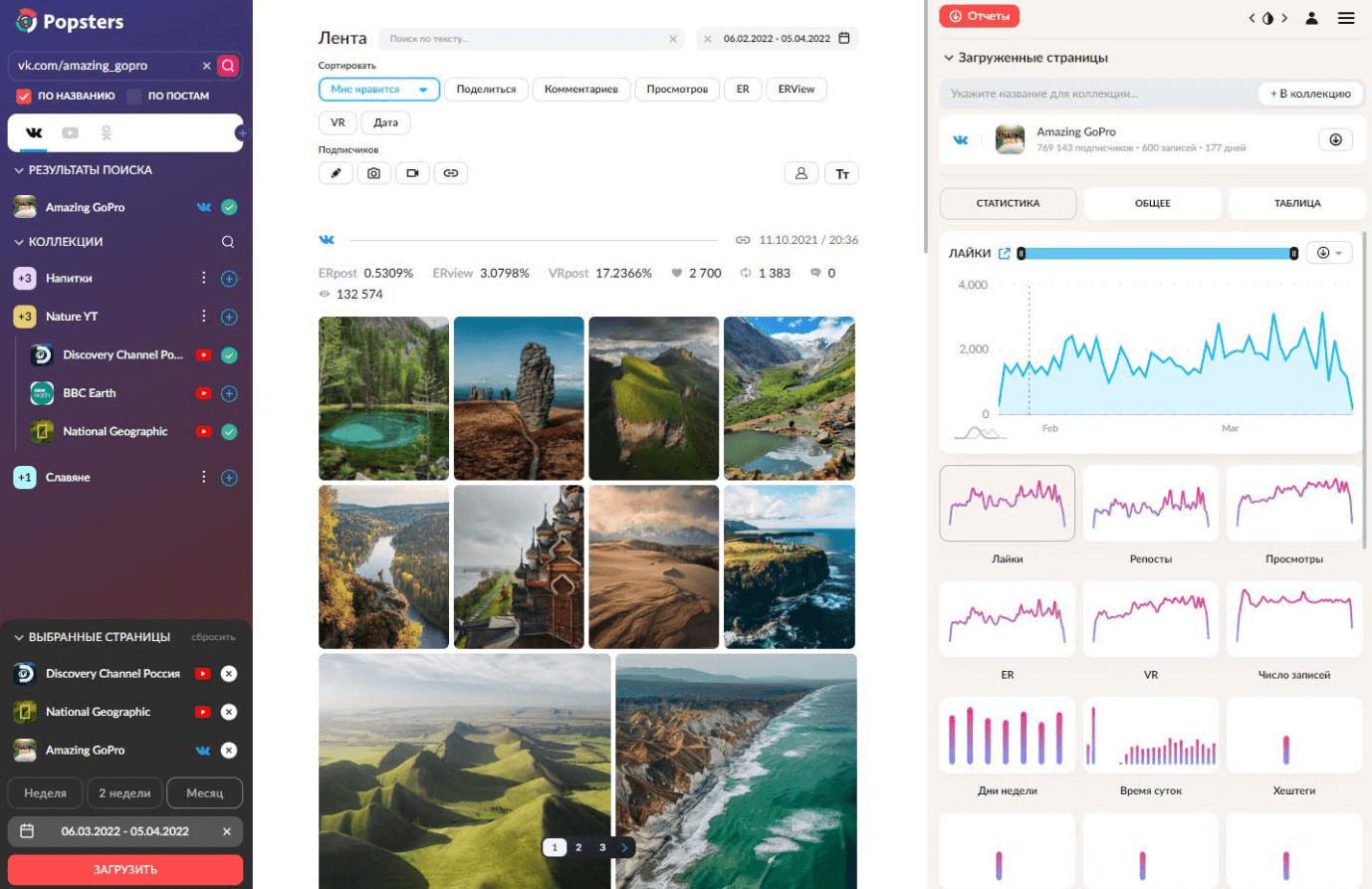The width and height of the screenshot is (1372, 889).
Task: Collapse the Загруженные страницы section
Action: tap(949, 58)
